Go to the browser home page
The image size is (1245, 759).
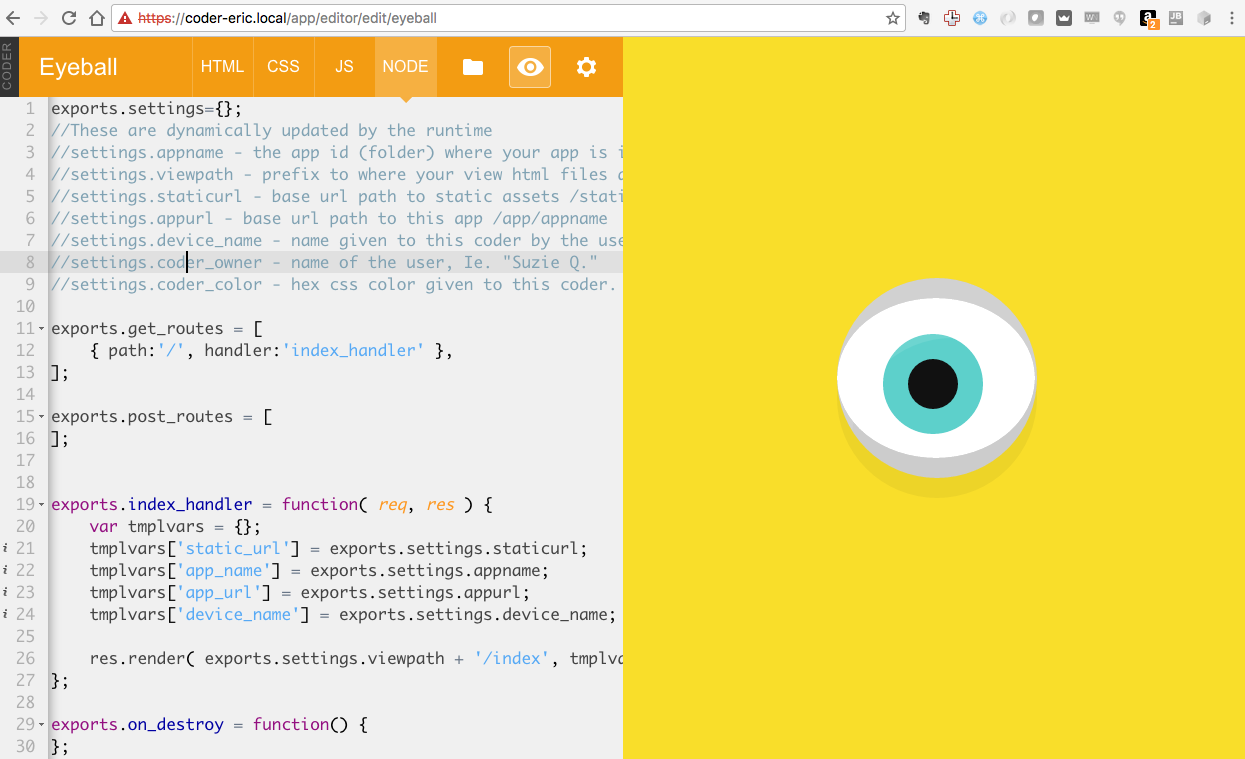[95, 17]
